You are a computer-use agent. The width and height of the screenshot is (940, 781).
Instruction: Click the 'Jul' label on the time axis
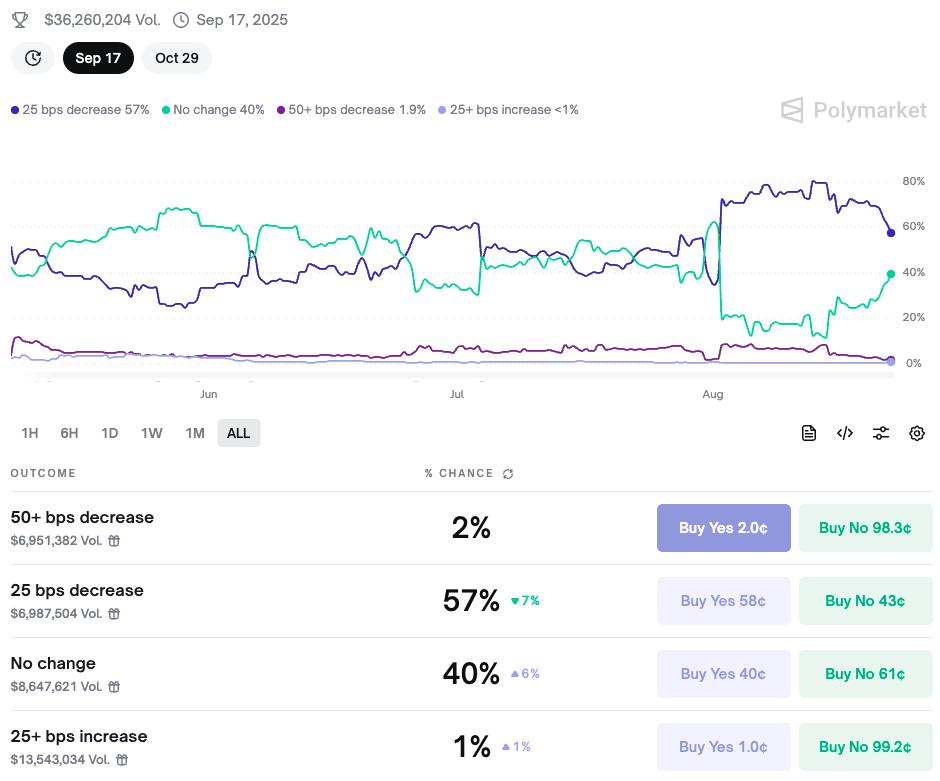tap(457, 394)
